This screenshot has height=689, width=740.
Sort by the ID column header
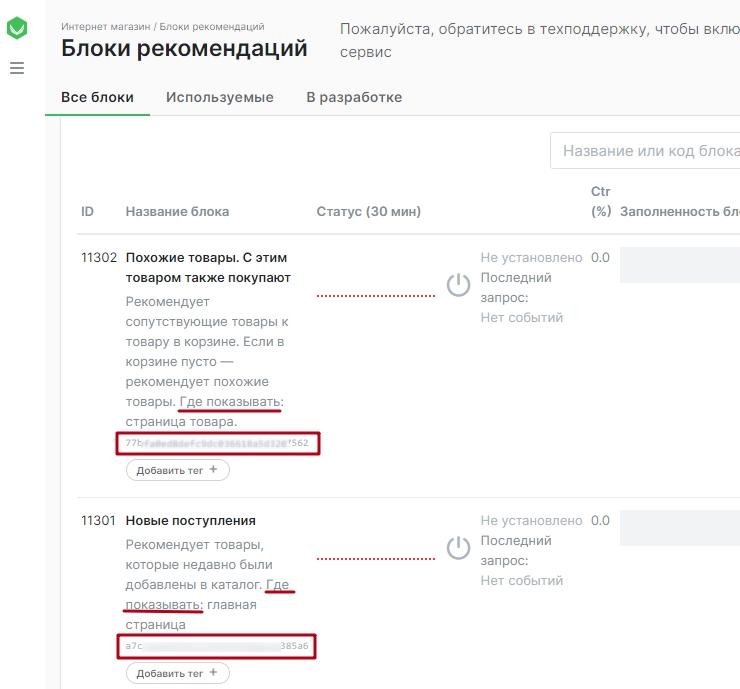point(87,211)
